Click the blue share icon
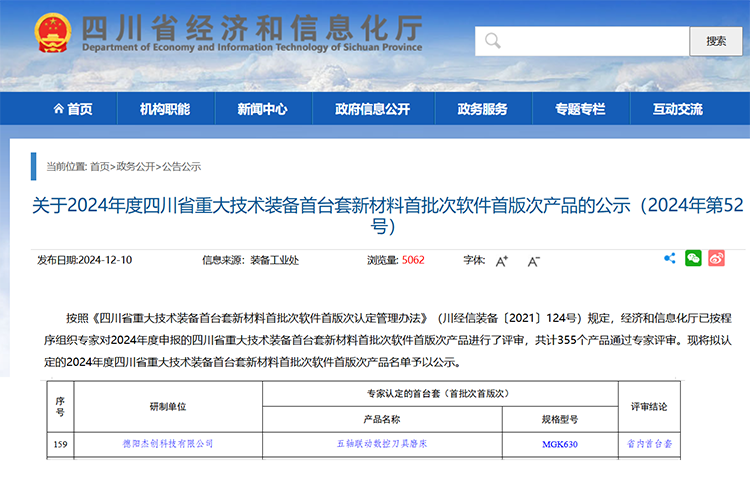This screenshot has width=750, height=482. 670,259
